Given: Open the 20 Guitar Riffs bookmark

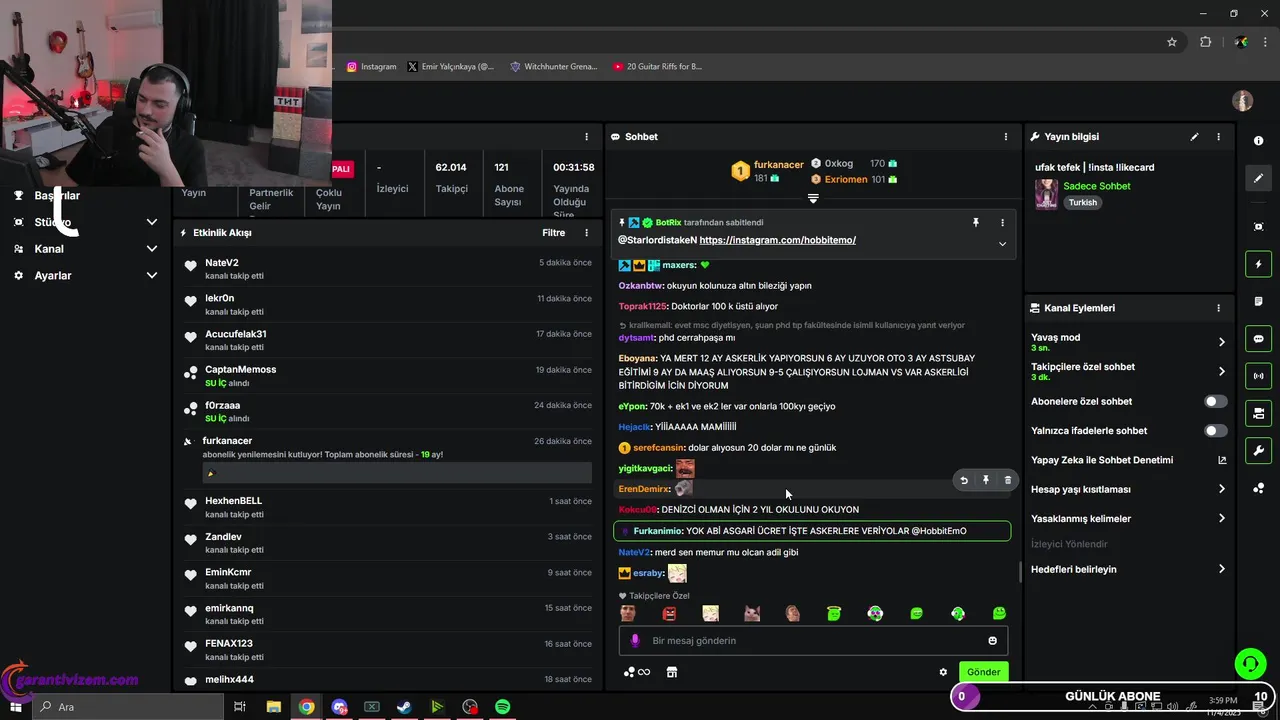Looking at the screenshot, I should (x=658, y=67).
